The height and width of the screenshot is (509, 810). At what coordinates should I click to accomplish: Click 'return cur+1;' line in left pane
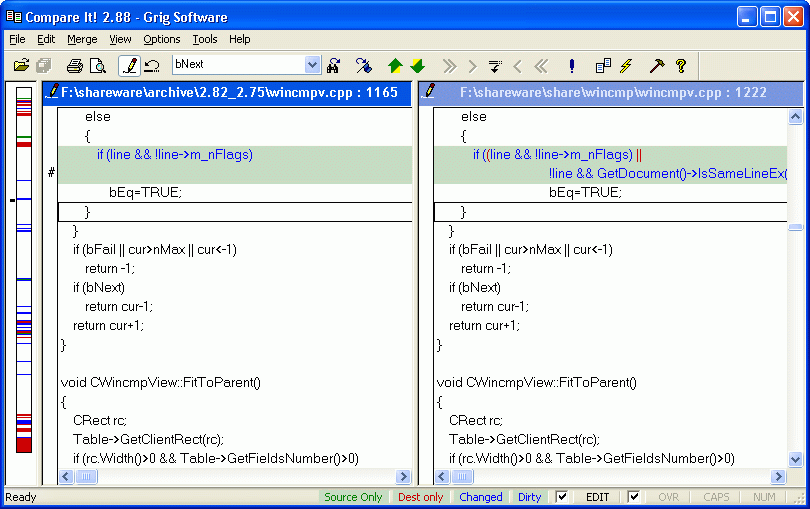click(108, 326)
